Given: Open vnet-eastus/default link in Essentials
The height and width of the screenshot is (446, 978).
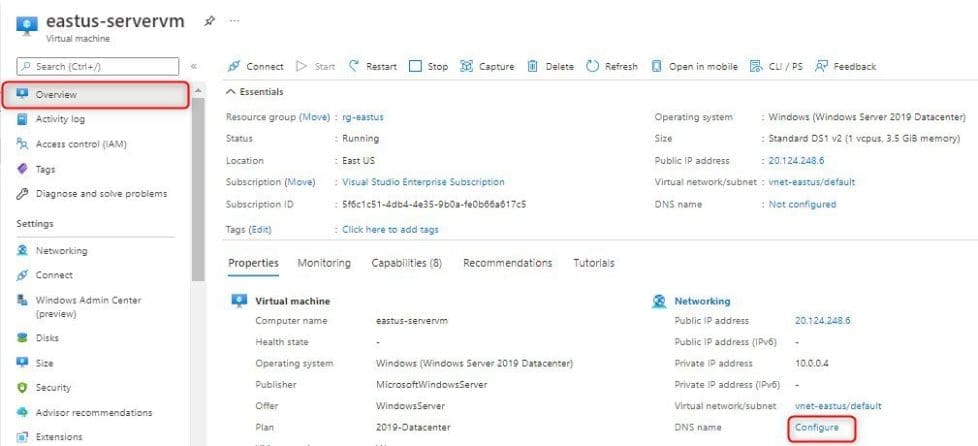Looking at the screenshot, I should 811,182.
